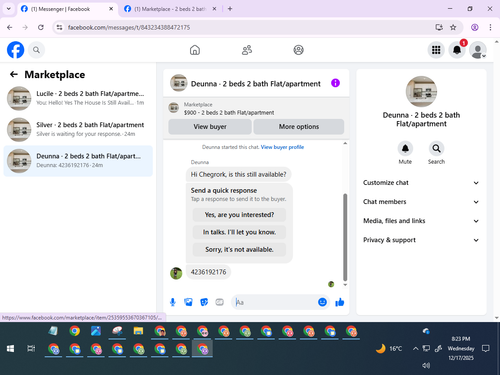500x375 pixels.
Task: Go back using Marketplace back arrow
Action: pyautogui.click(x=14, y=74)
